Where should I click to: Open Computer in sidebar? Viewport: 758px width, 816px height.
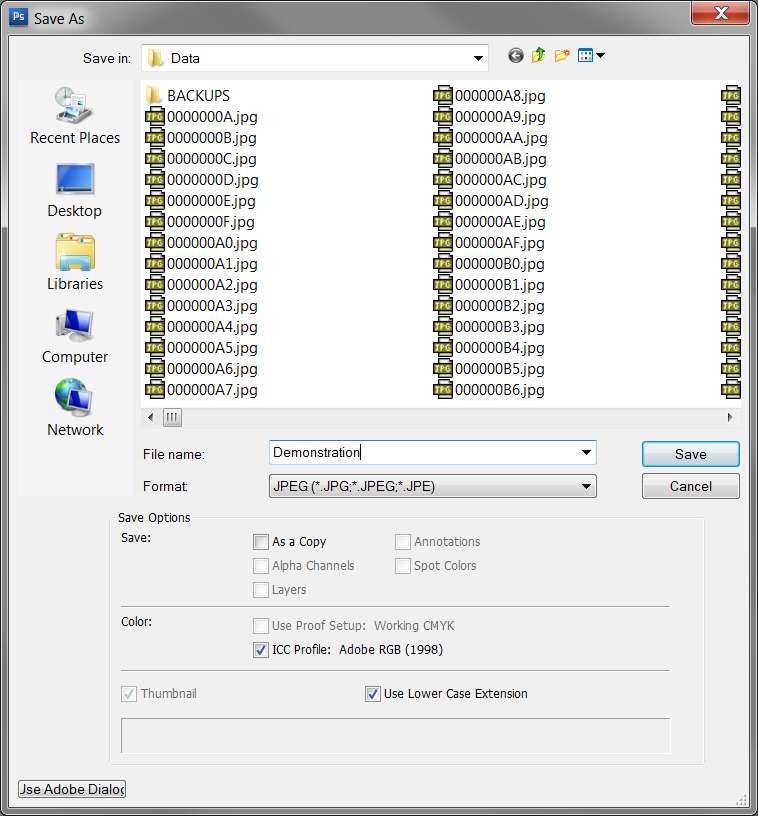tap(75, 335)
